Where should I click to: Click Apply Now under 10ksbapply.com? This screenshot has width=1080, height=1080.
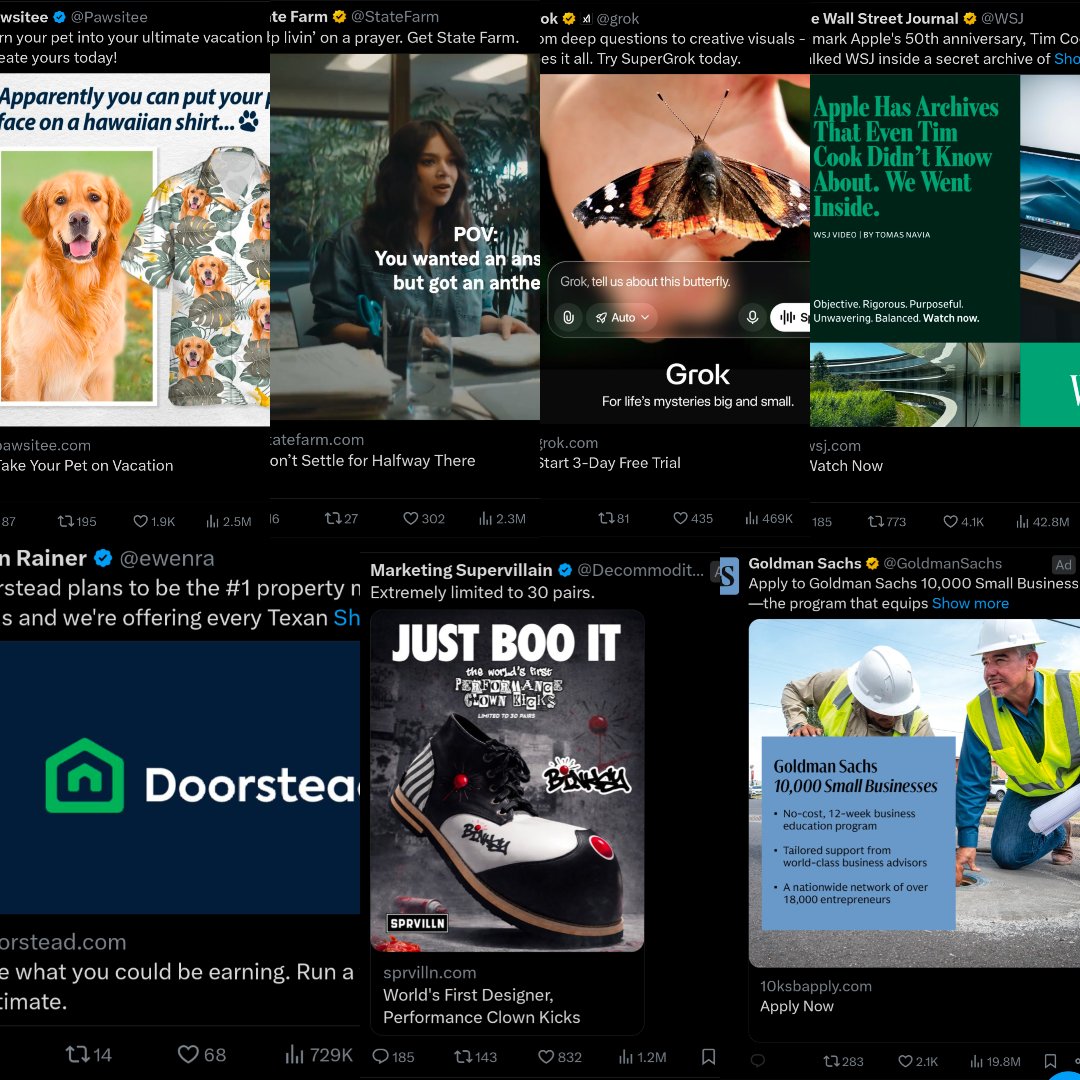[x=796, y=1006]
